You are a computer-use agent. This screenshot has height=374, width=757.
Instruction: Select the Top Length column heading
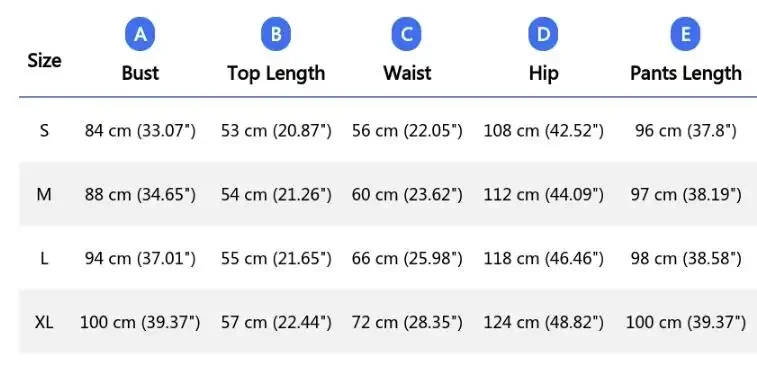point(276,74)
